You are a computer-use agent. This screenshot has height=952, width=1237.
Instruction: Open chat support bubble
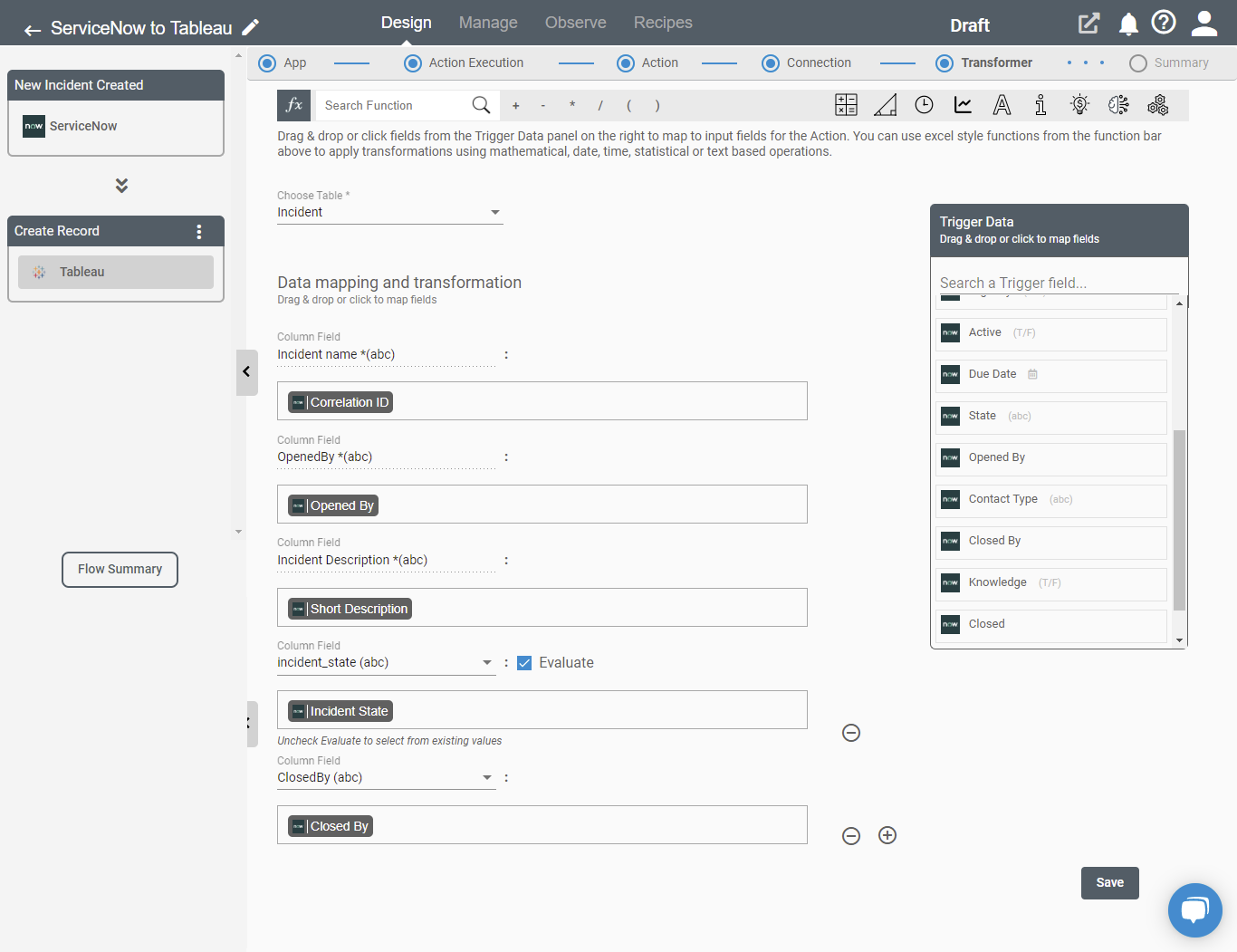1195,910
